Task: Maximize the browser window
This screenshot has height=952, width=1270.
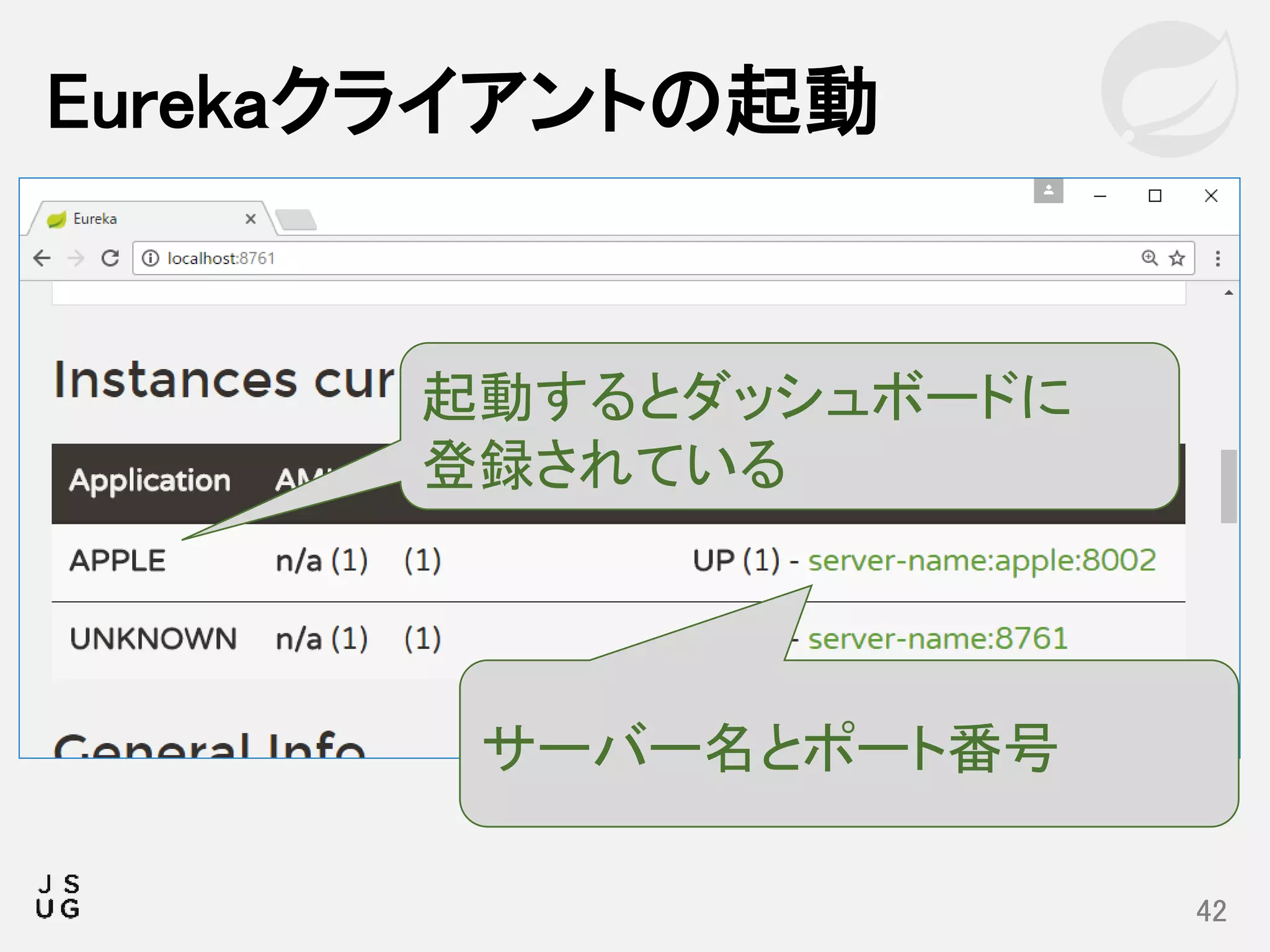Action: tap(1155, 196)
